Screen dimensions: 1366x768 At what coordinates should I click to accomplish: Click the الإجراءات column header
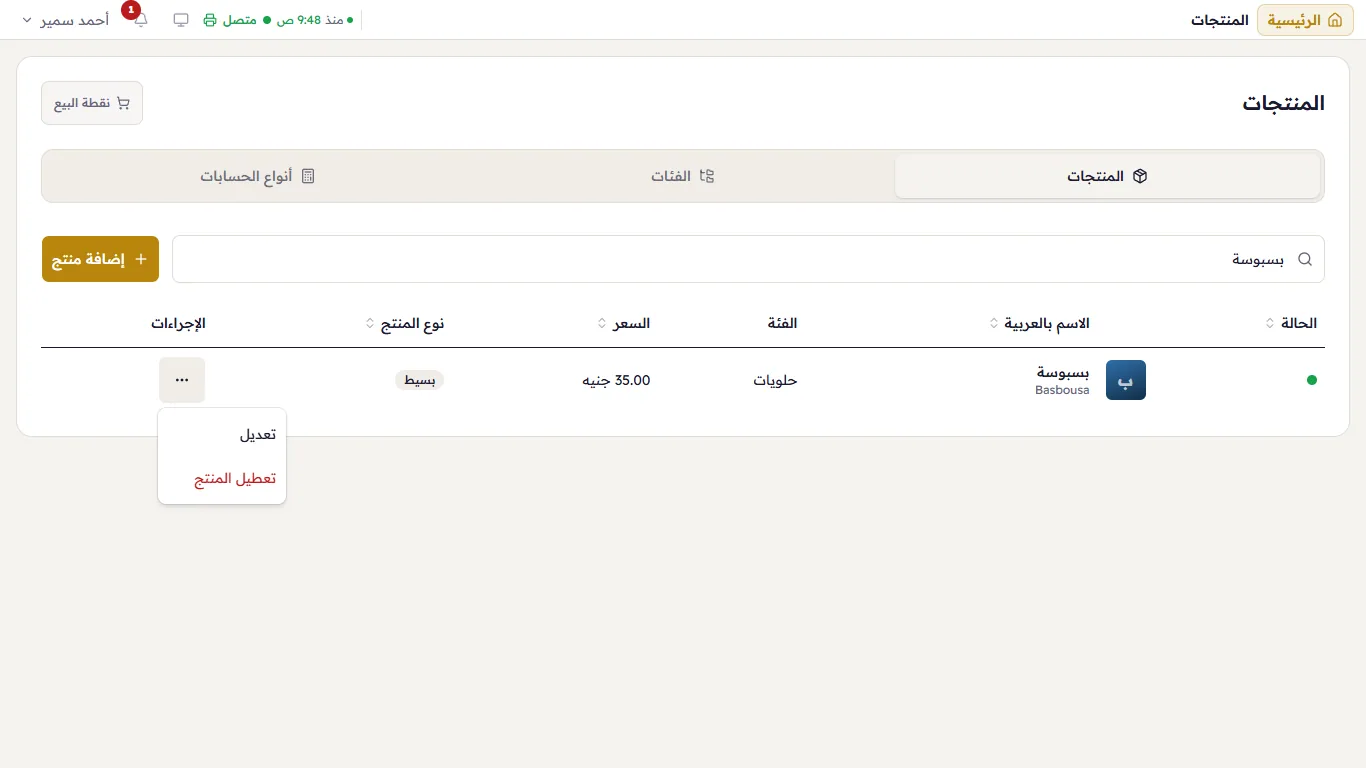click(x=179, y=323)
